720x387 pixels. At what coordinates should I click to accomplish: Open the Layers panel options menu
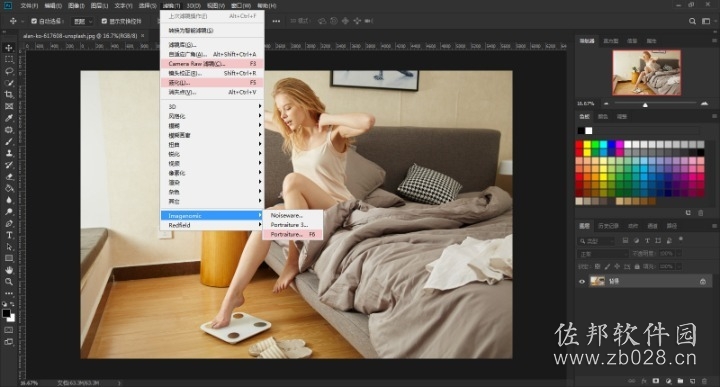point(714,226)
